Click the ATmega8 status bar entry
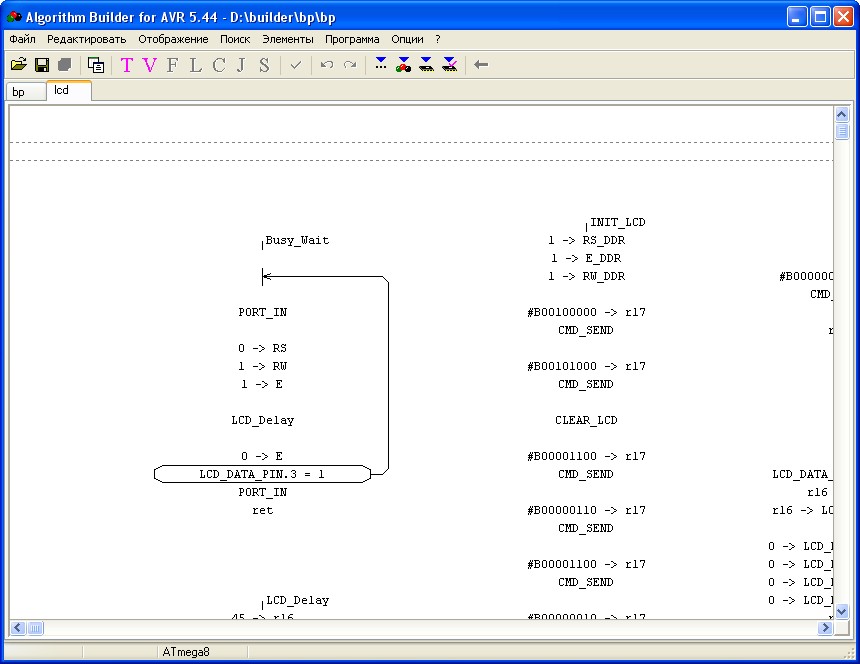Image resolution: width=860 pixels, height=664 pixels. (186, 652)
